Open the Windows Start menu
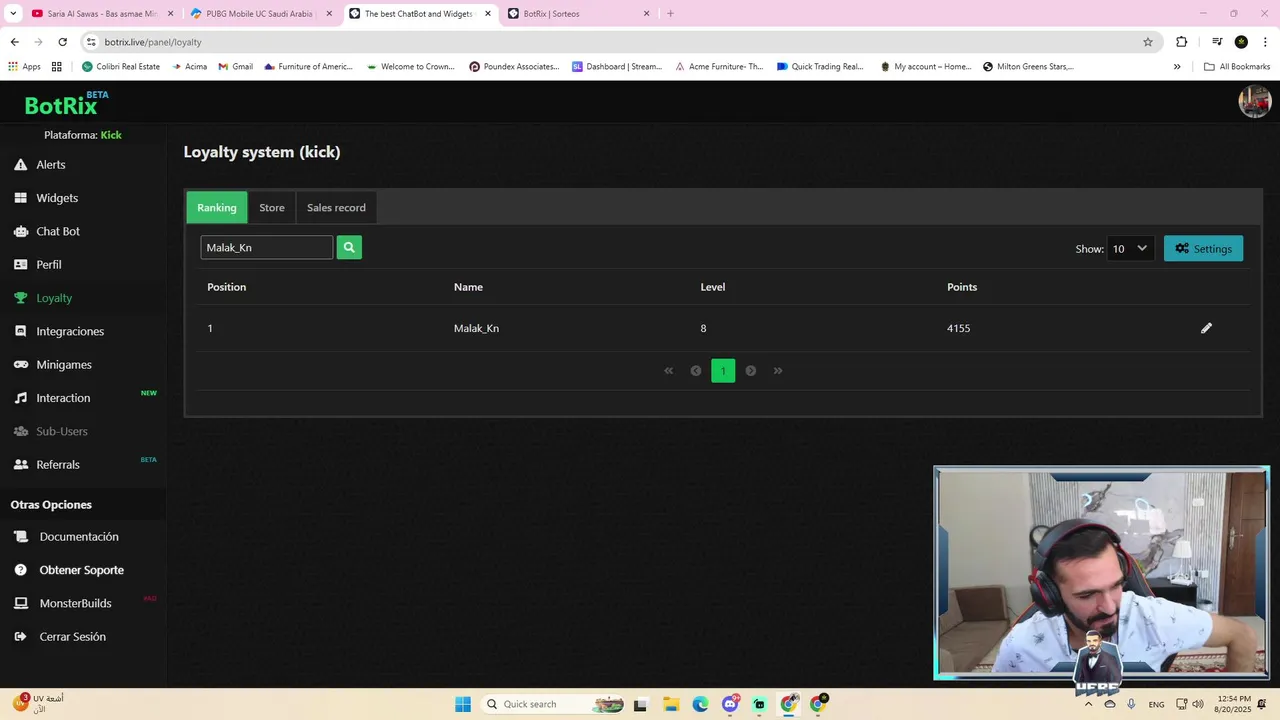1280x720 pixels. (x=463, y=704)
